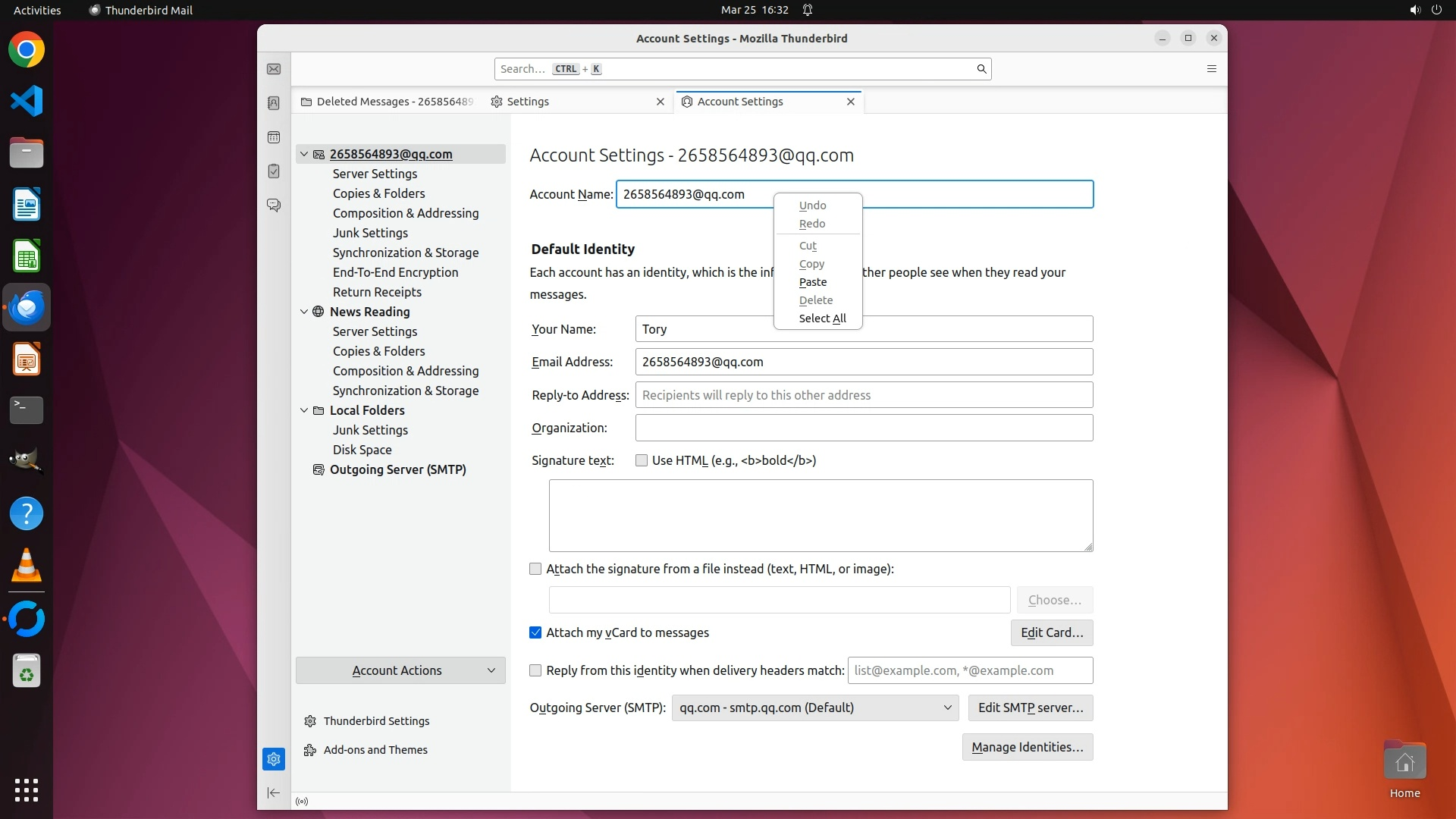Open the Thunderbird hamburger app menu
Screen dimensions: 1456x819
(x=1211, y=69)
